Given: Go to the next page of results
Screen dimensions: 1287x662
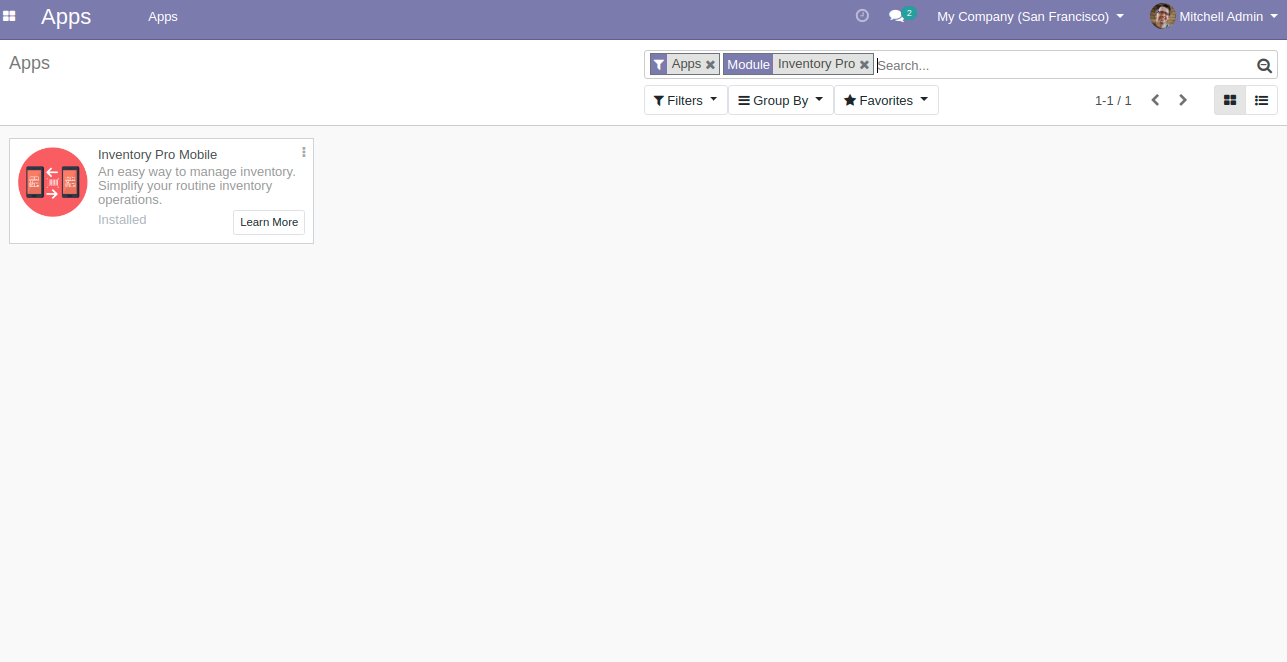Looking at the screenshot, I should click(x=1183, y=100).
